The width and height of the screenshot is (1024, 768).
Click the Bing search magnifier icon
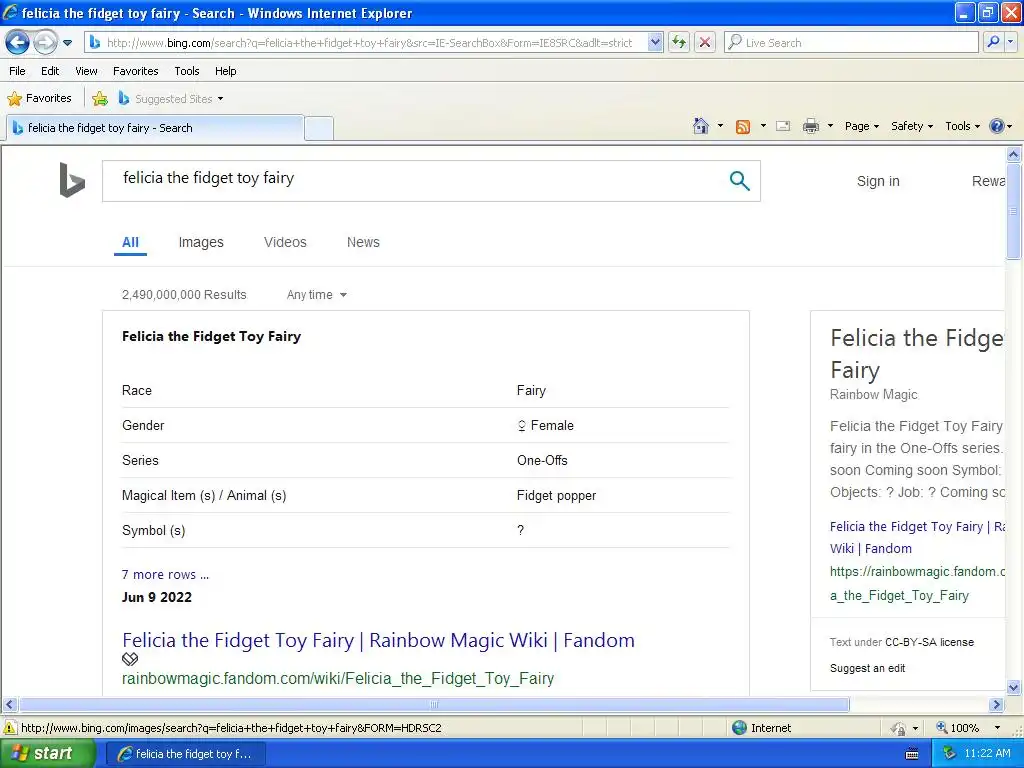point(739,181)
